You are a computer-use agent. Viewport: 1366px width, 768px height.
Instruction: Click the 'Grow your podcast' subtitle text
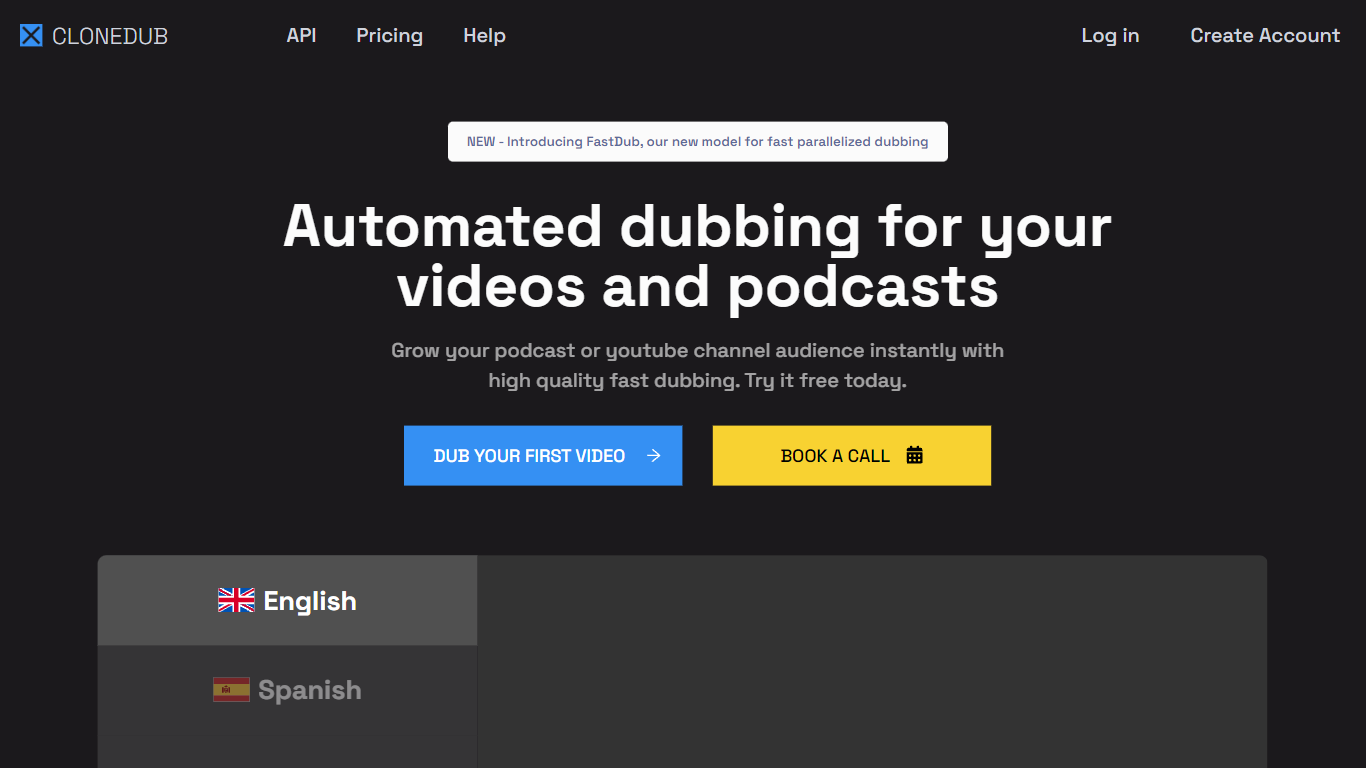pyautogui.click(x=697, y=351)
